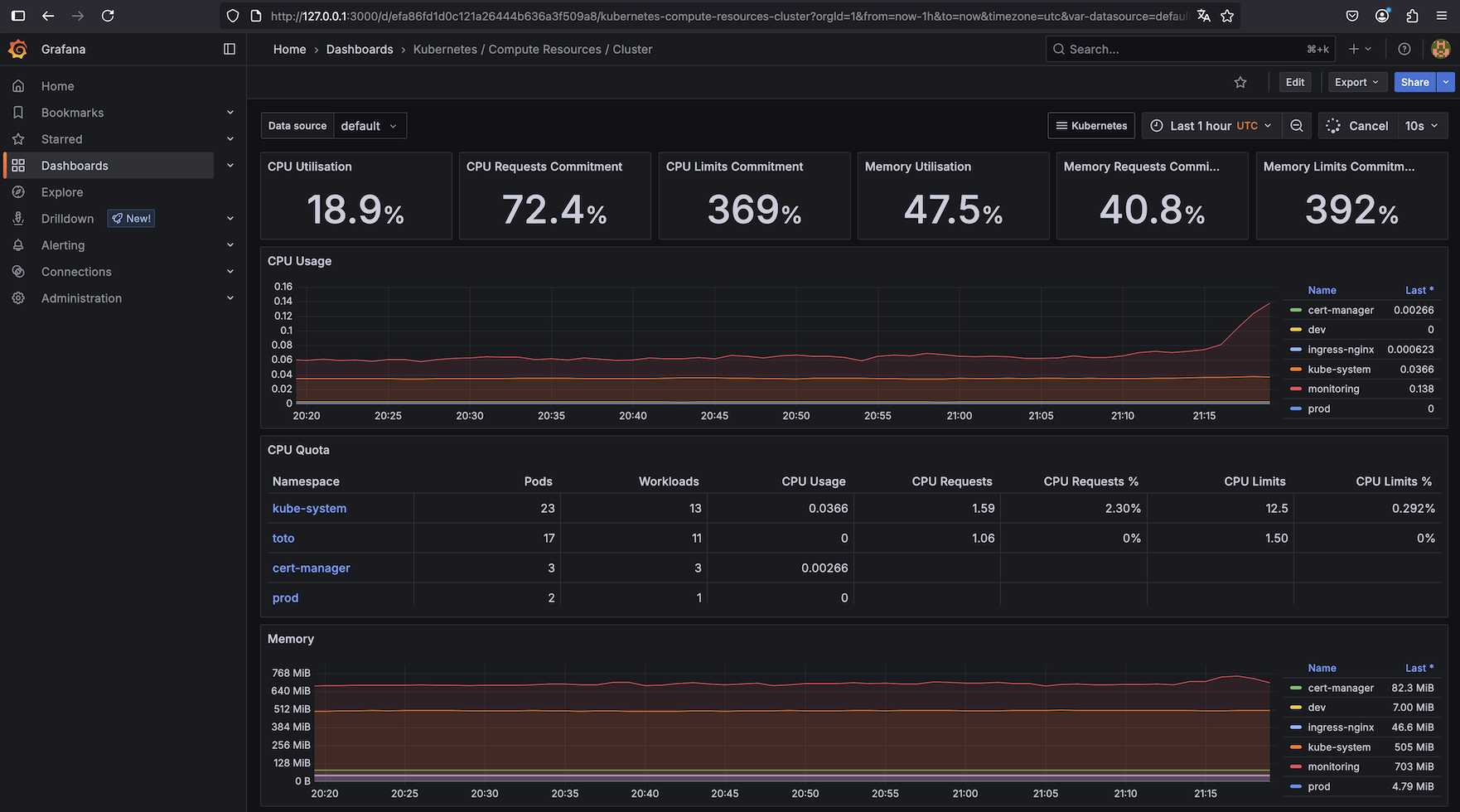Viewport: 1460px width, 812px height.
Task: Click the browser reload page icon
Action: 108,16
